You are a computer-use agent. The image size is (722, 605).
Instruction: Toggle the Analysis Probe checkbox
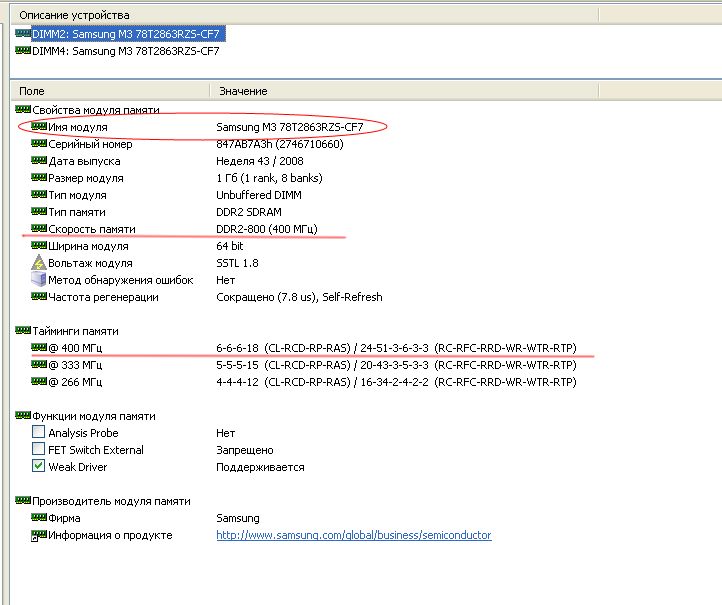39,432
